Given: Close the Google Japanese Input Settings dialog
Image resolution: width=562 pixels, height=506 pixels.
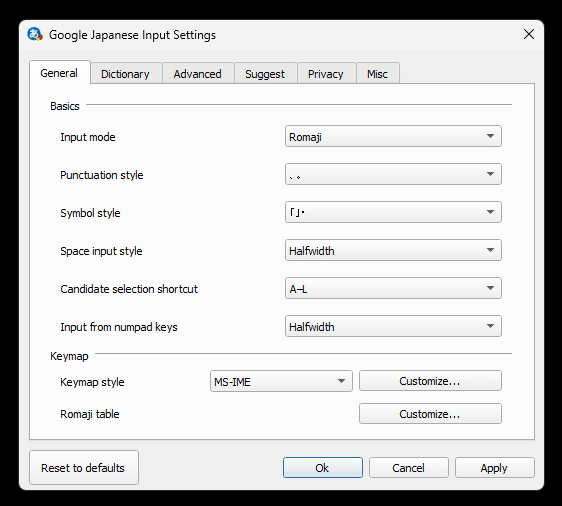Looking at the screenshot, I should (x=529, y=34).
